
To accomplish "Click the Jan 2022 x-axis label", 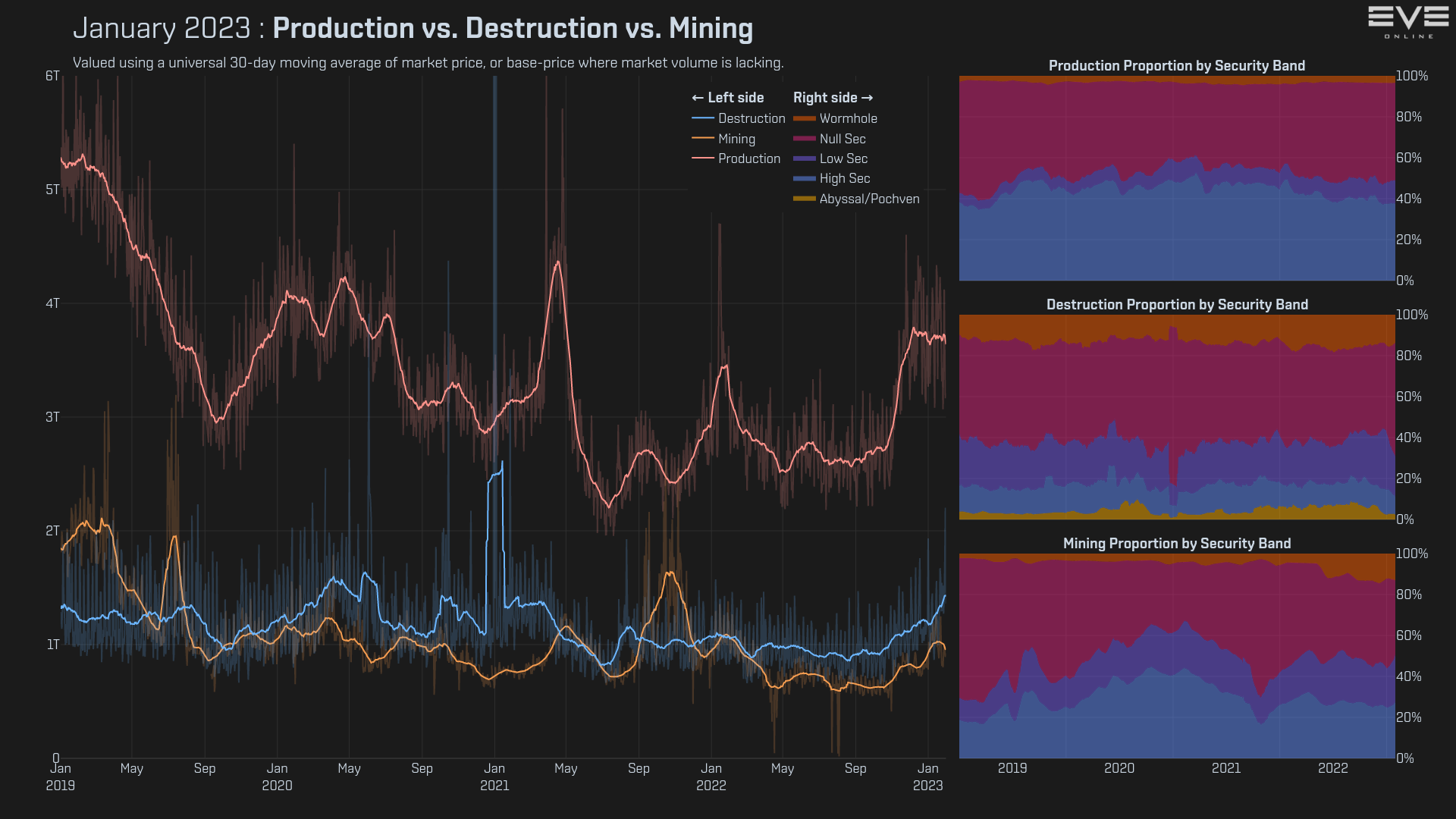I will tap(711, 777).
